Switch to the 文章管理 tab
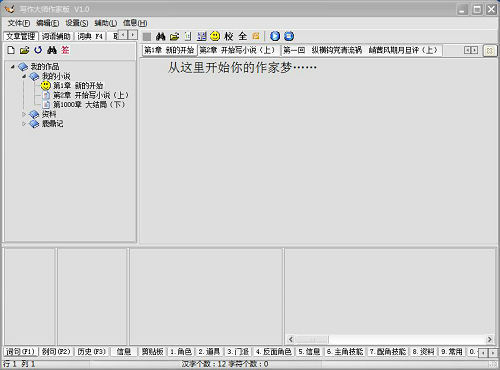500x370 pixels. coord(21,36)
